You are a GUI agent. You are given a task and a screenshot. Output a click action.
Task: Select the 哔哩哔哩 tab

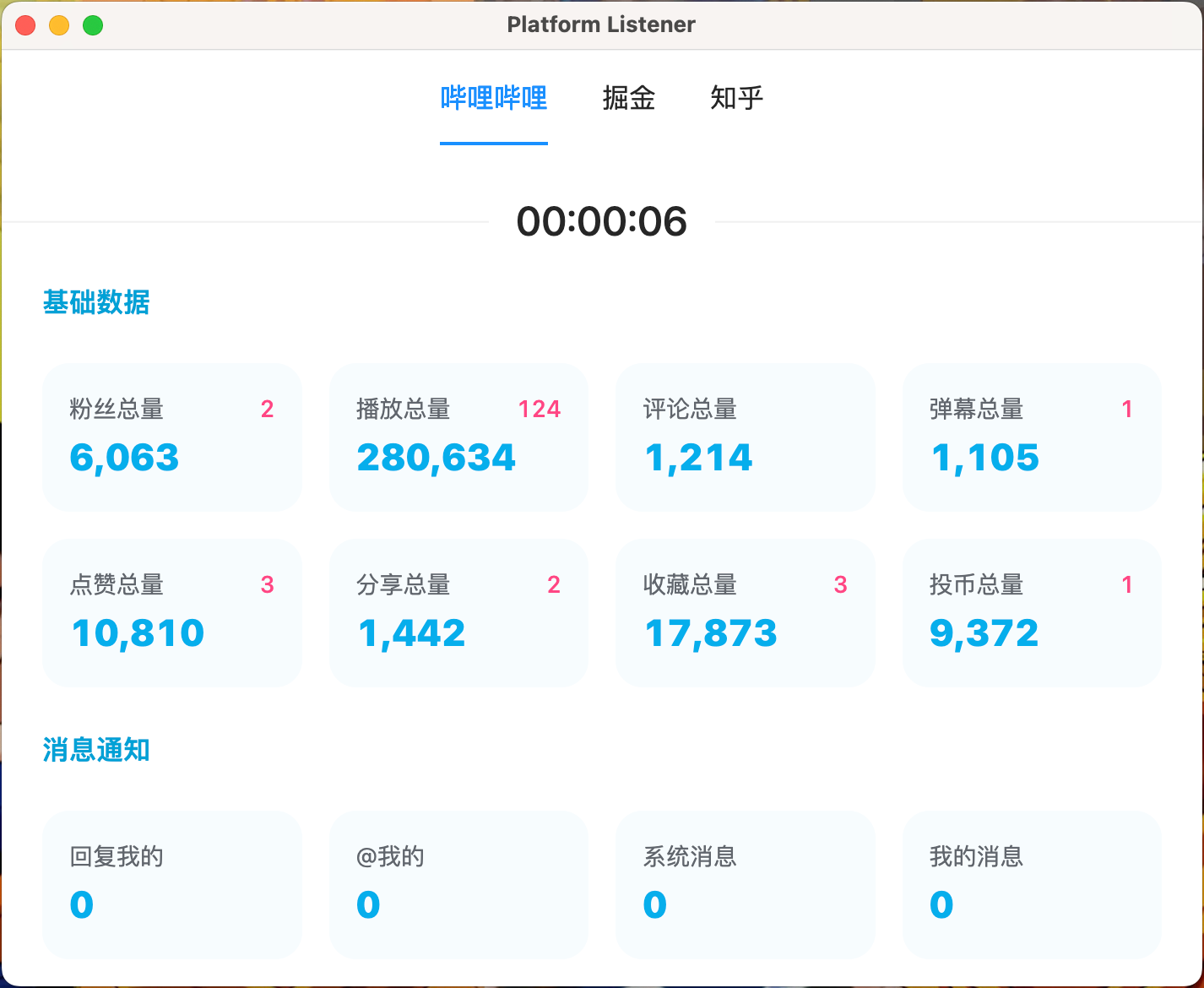coord(494,98)
